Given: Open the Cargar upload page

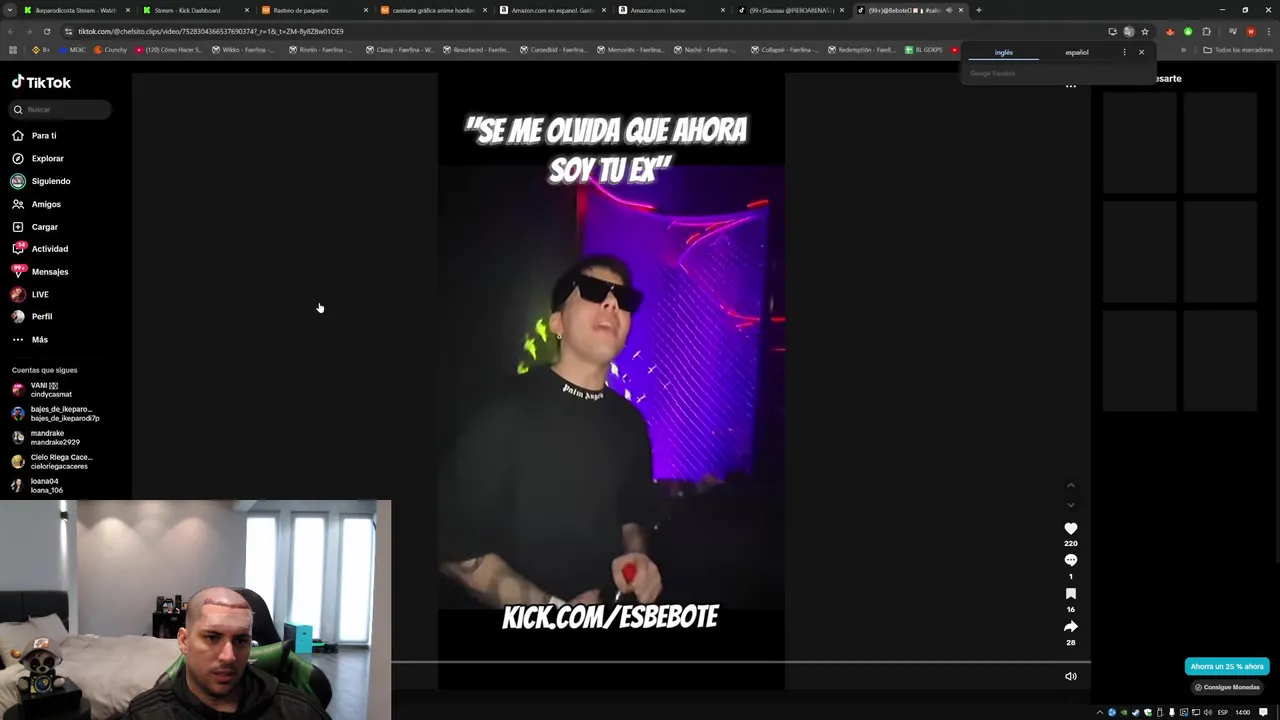Looking at the screenshot, I should 35,227.
